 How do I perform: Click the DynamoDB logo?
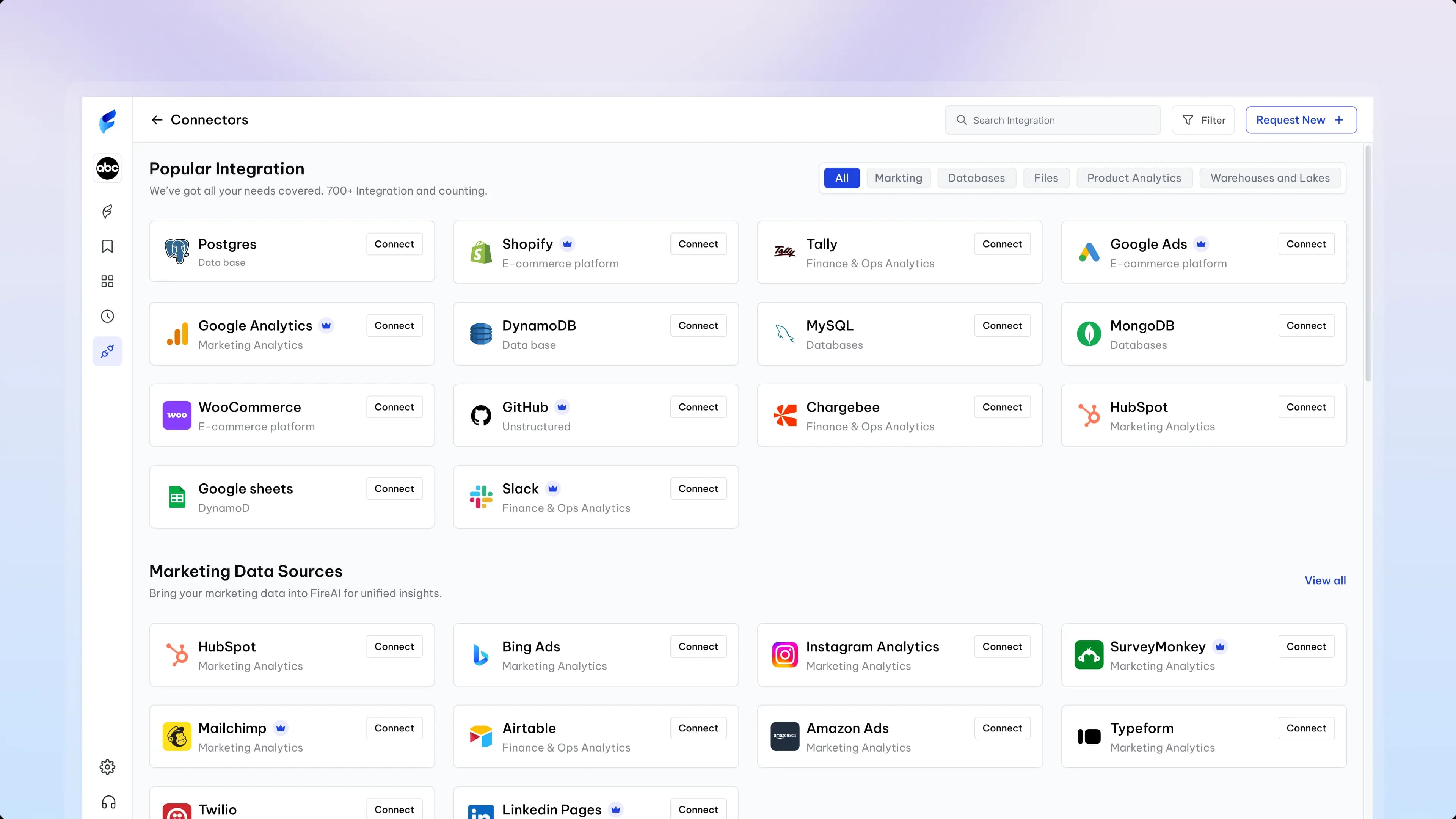click(481, 334)
